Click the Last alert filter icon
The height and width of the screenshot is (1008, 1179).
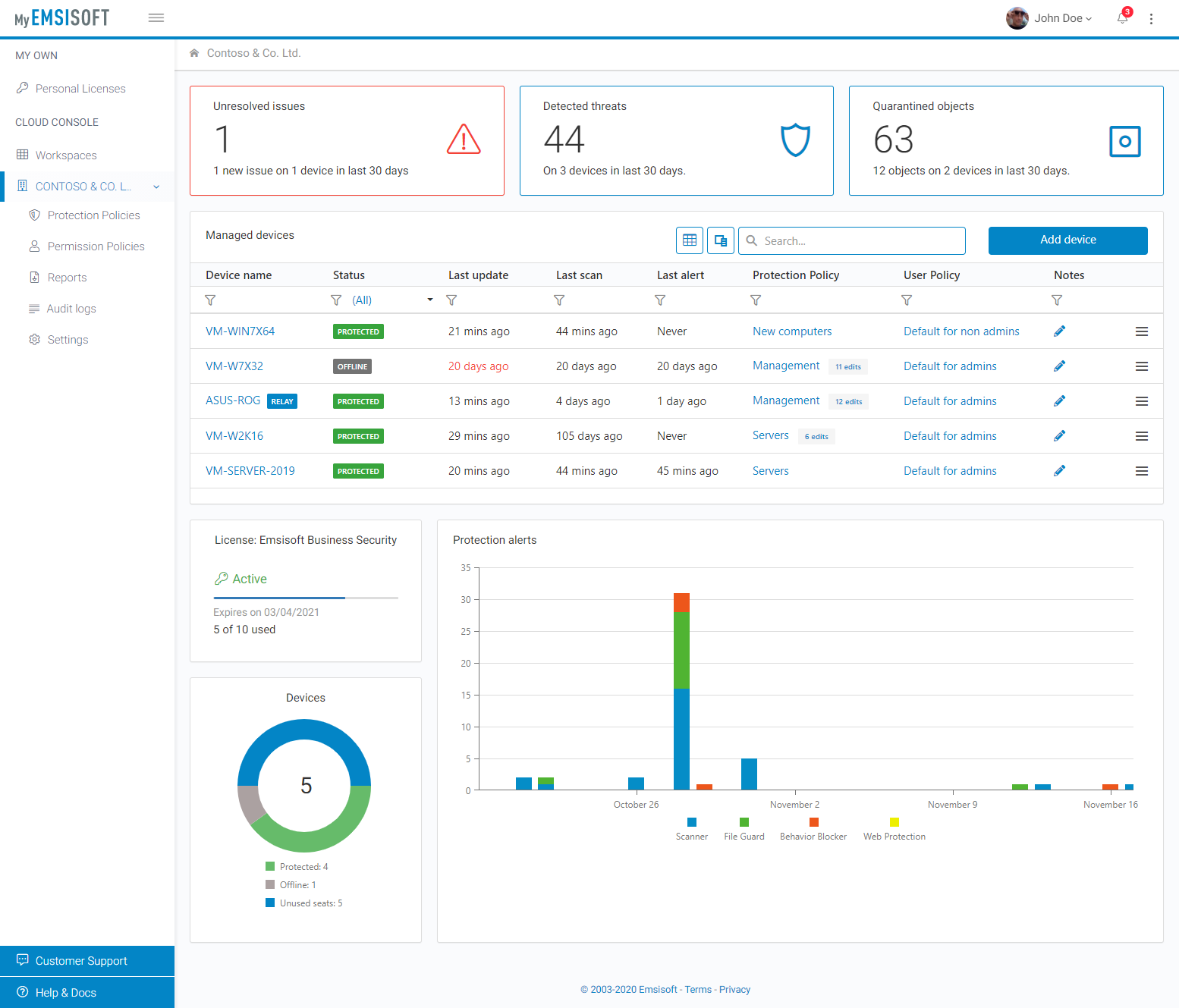pos(660,300)
